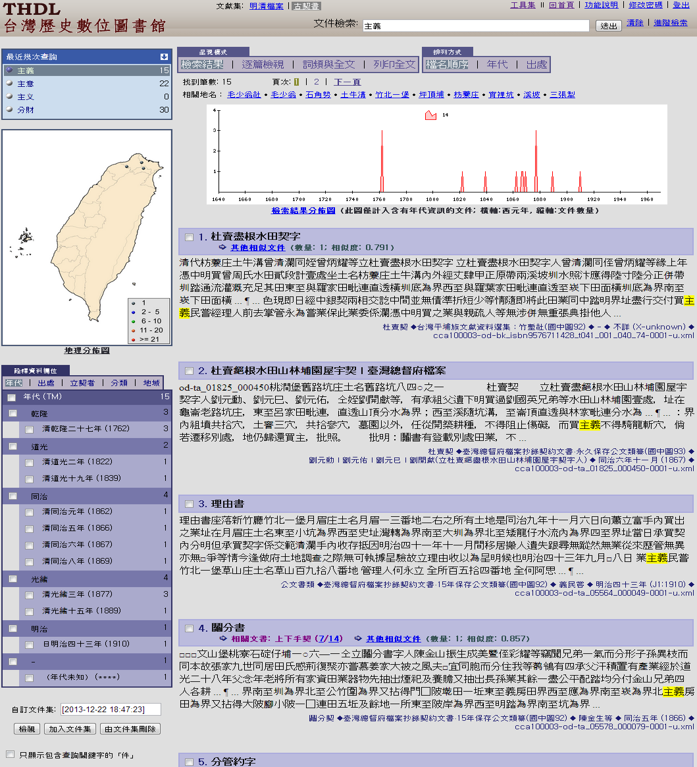This screenshot has height=767, width=697.
Task: Enable only-show-items-with-keyword checkbox
Action: tap(10, 755)
